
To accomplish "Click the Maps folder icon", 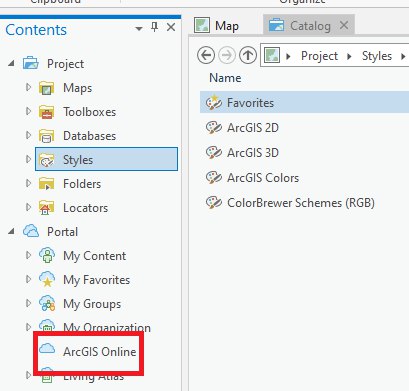I will 46,88.
